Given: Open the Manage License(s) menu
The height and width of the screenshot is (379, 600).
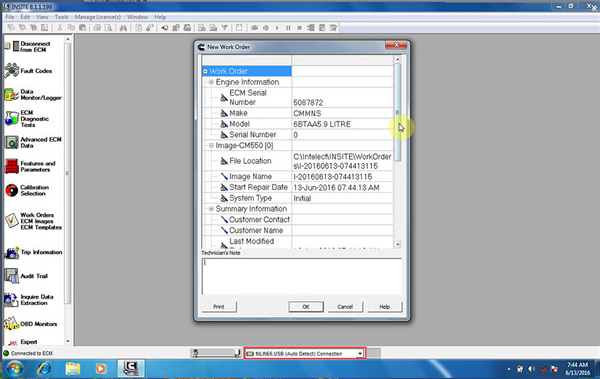Looking at the screenshot, I should click(x=98, y=17).
